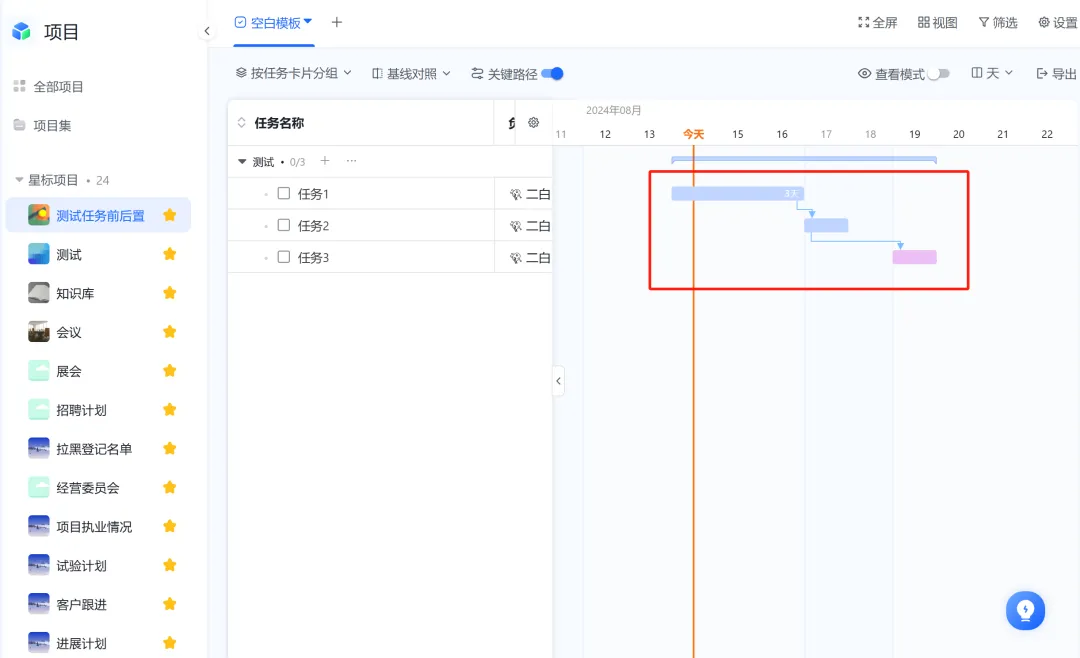Collapse the 测试 task group
This screenshot has width=1080, height=658.
tap(242, 162)
